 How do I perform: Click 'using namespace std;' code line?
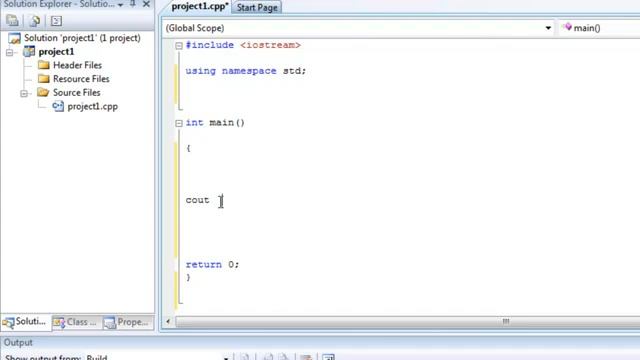(245, 71)
